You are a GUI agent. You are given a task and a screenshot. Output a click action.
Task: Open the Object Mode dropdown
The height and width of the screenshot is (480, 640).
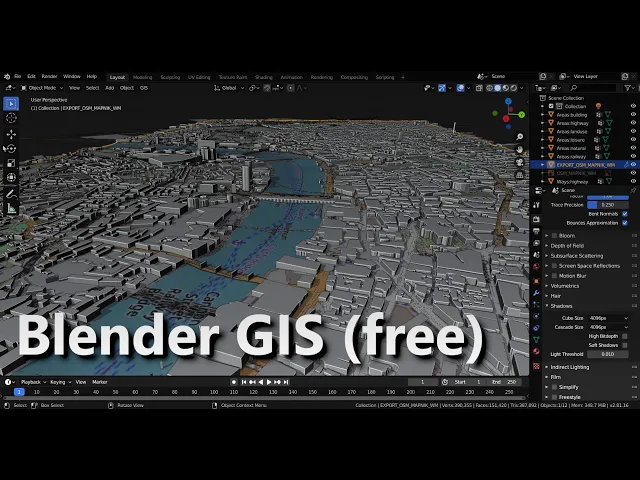(42, 88)
